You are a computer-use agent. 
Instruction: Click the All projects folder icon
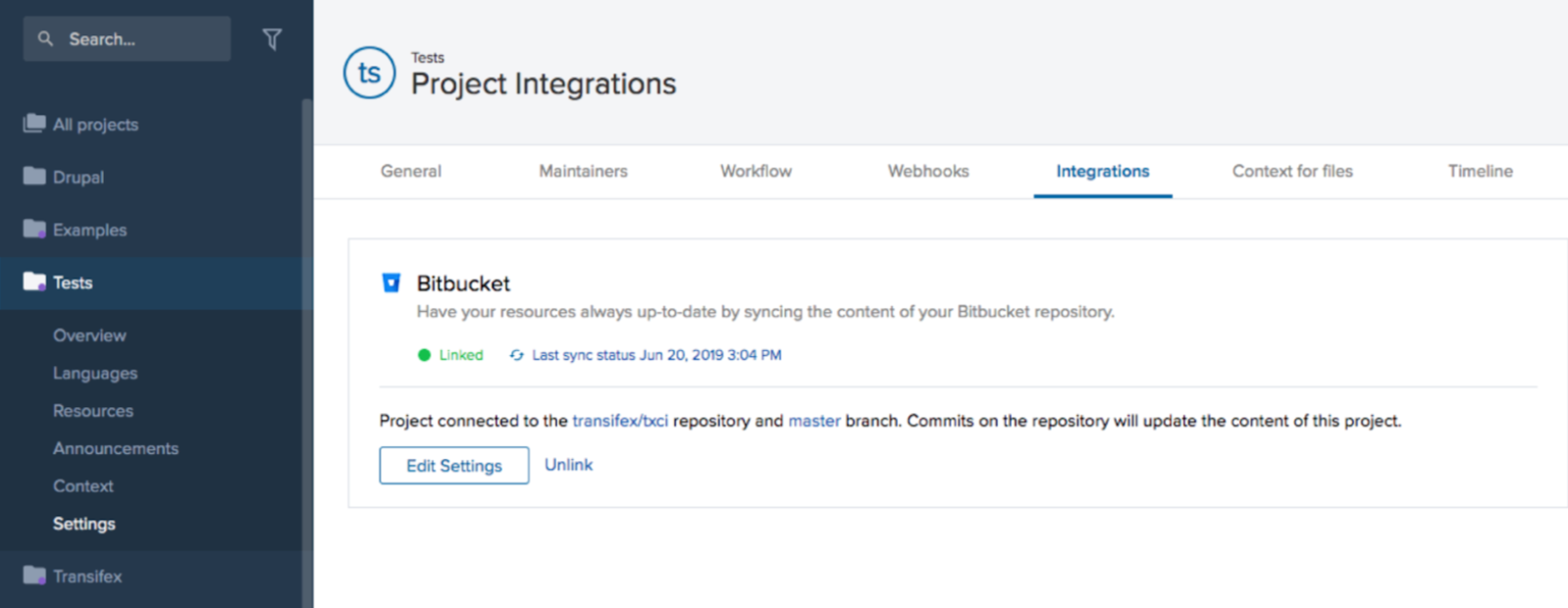(x=34, y=124)
